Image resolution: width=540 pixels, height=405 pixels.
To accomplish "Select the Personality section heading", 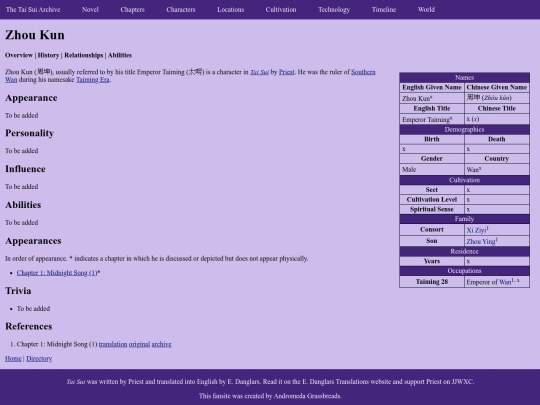I will click(30, 133).
